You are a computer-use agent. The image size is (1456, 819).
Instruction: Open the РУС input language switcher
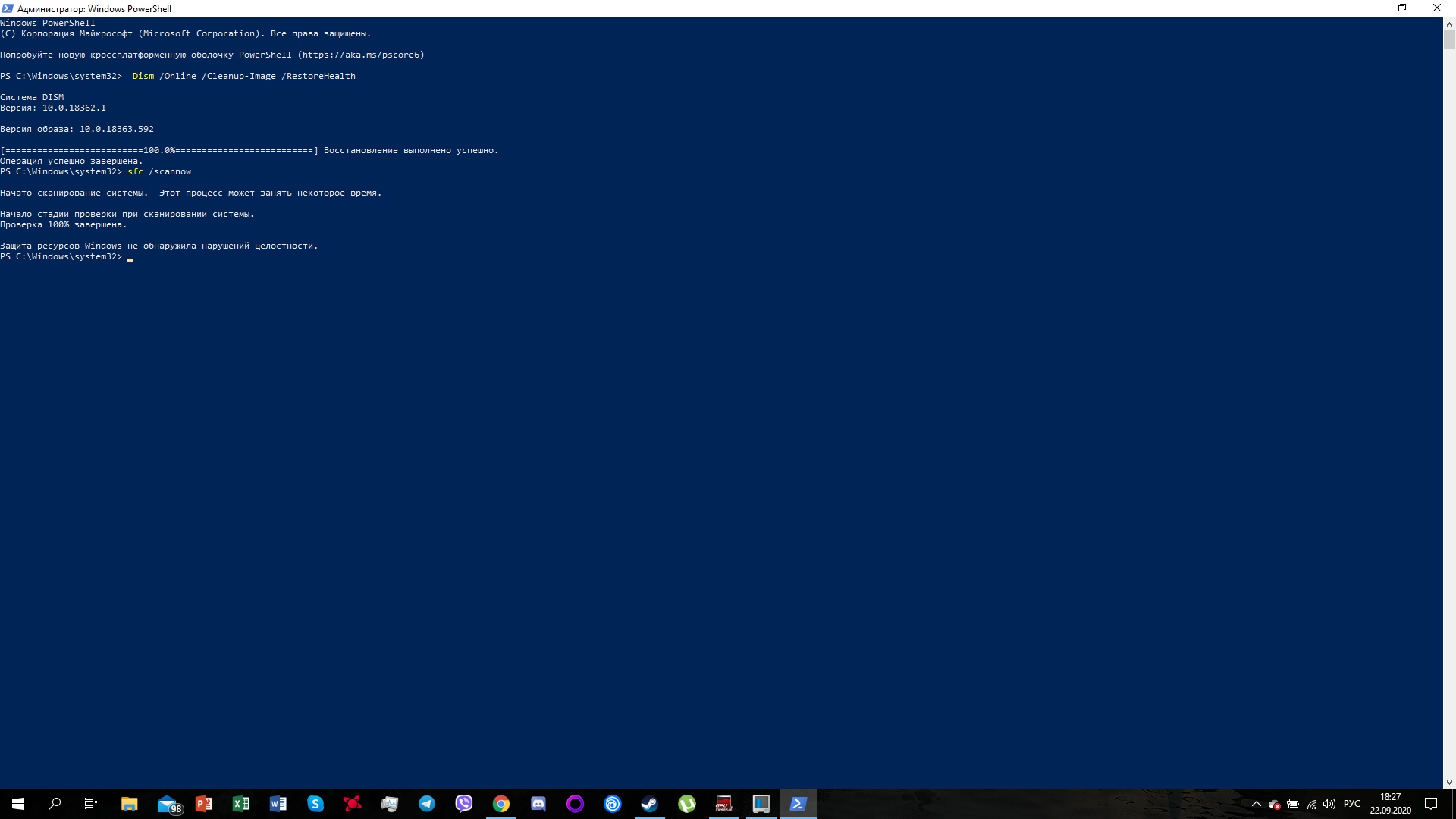pyautogui.click(x=1351, y=804)
